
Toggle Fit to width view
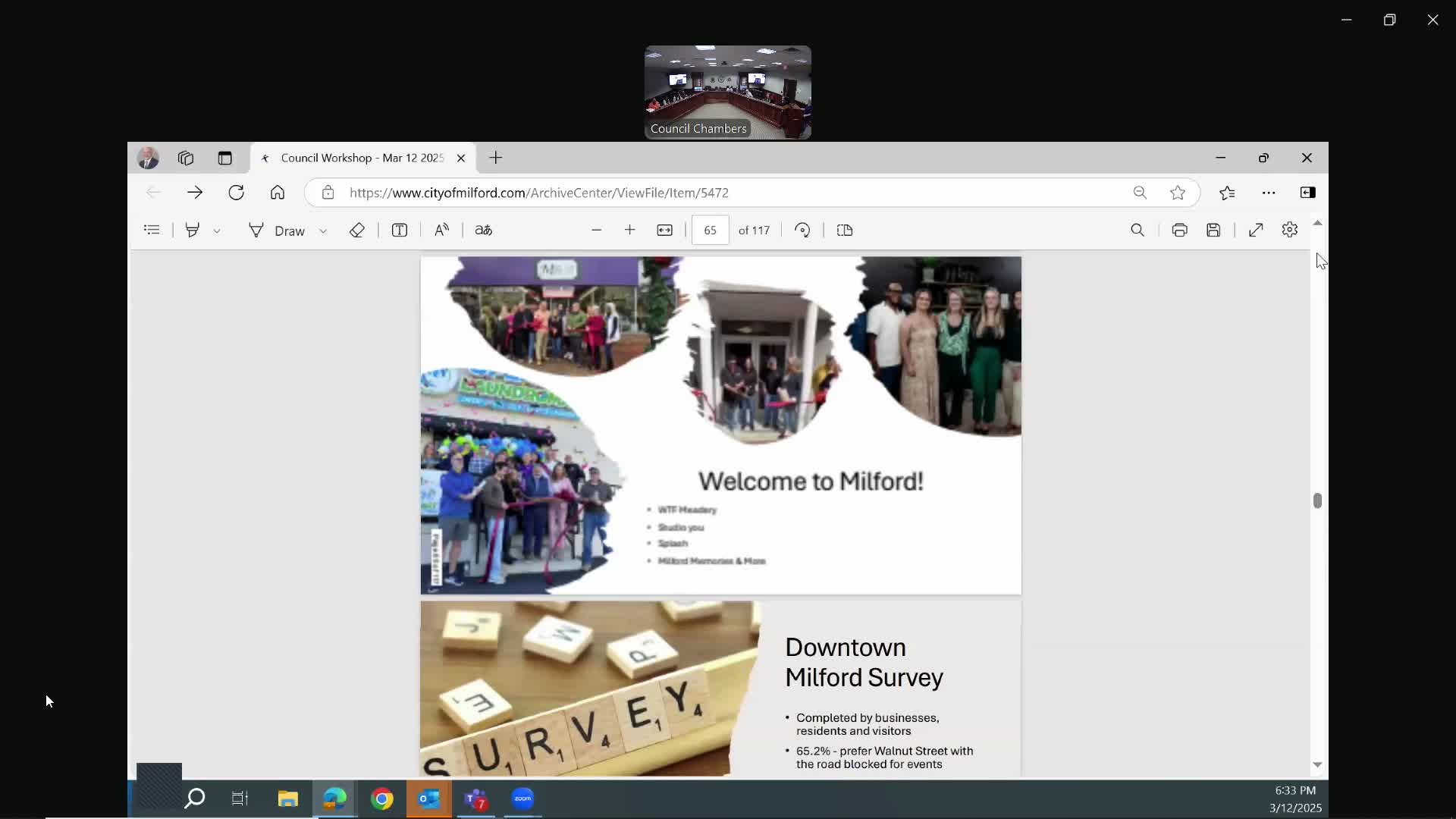tap(664, 230)
